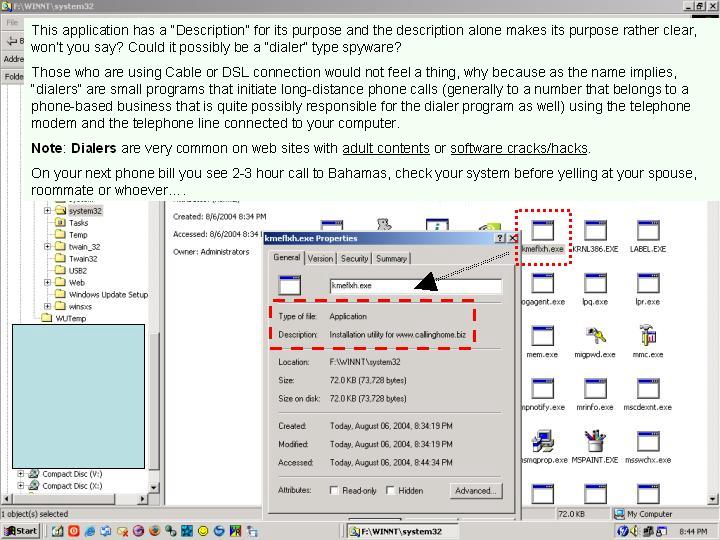720x540 pixels.
Task: Select the msmqprop.exe computer icon
Action: 542,441
